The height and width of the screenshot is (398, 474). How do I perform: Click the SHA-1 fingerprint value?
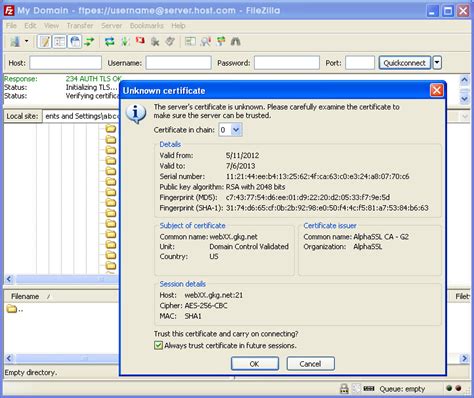point(327,208)
